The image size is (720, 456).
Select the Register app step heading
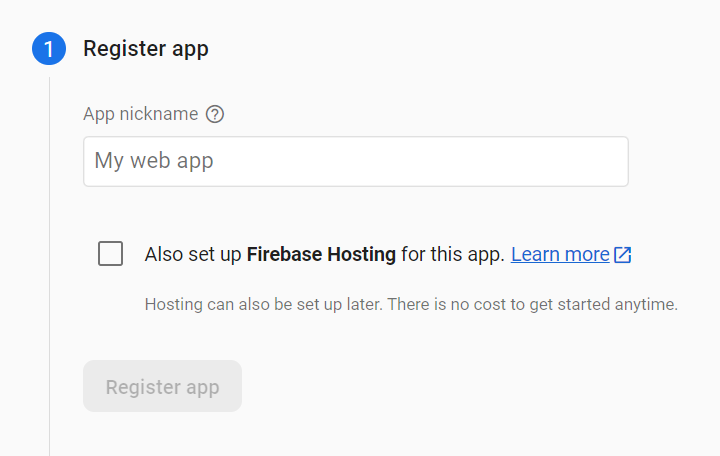tap(146, 49)
